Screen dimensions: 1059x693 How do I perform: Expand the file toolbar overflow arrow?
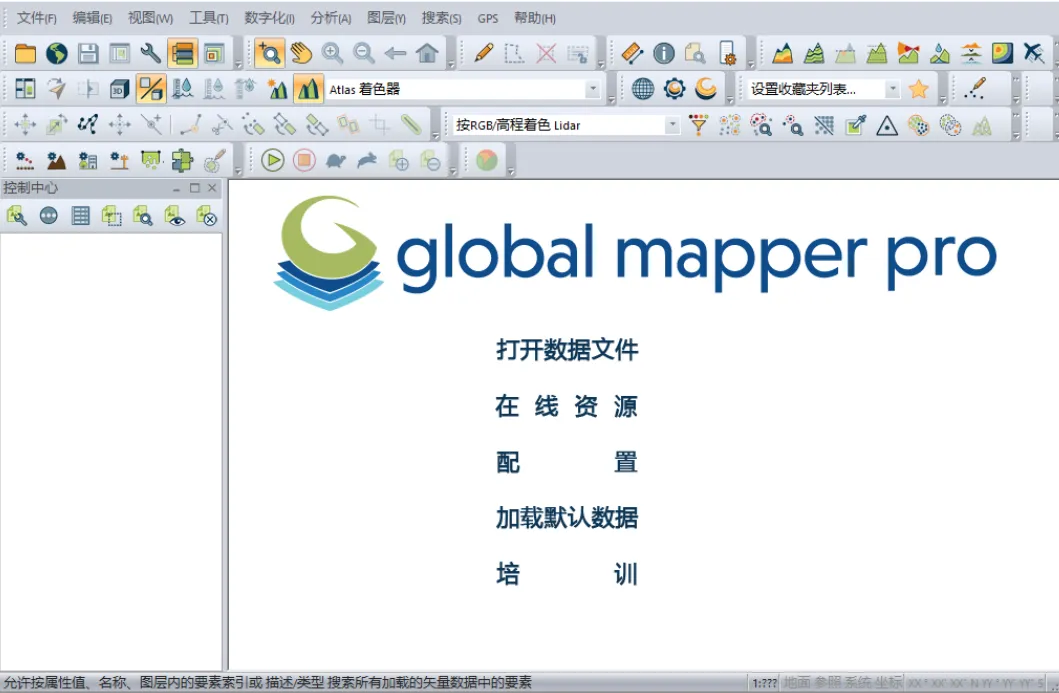(x=238, y=65)
